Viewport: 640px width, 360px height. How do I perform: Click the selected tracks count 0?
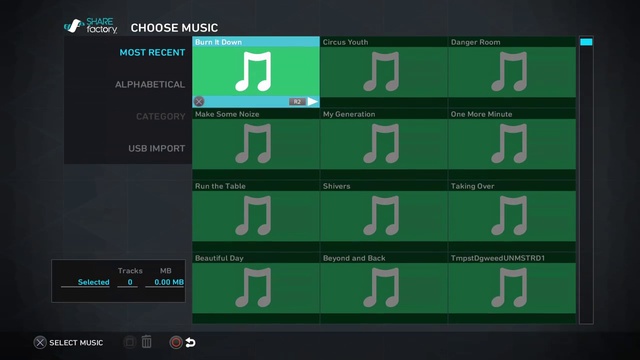coord(130,282)
